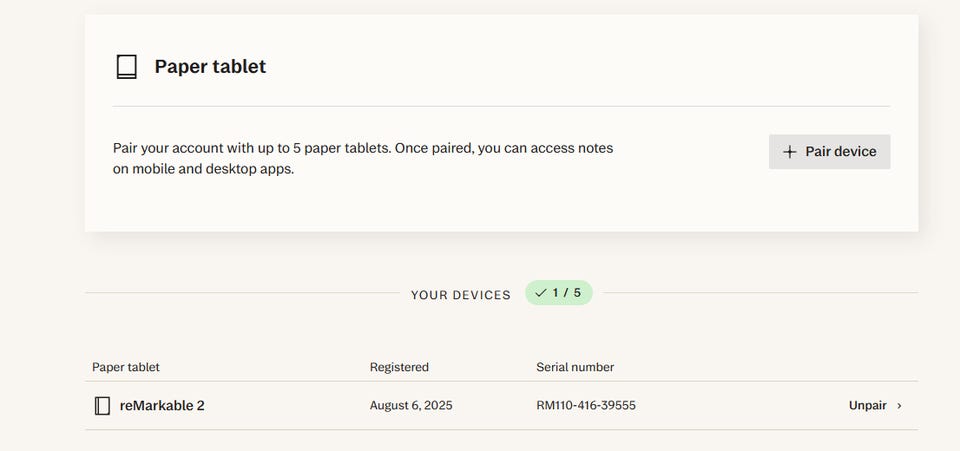The image size is (960, 451).
Task: Select the reMarkable 2 device name
Action: click(162, 406)
